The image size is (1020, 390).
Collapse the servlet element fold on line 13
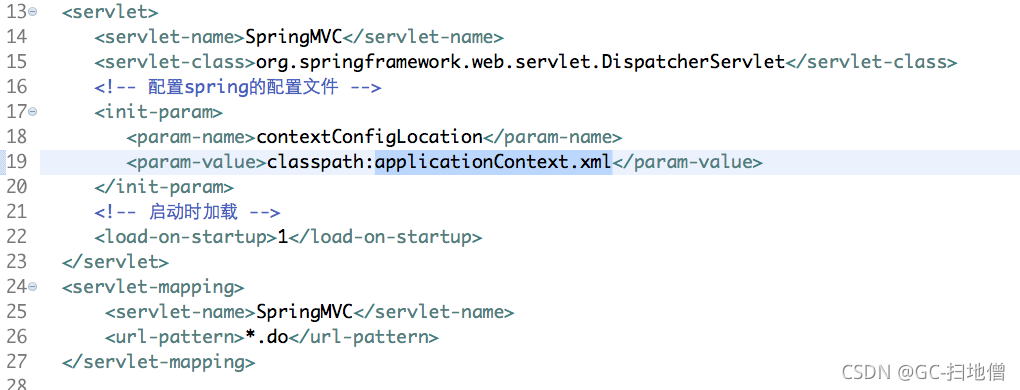[33, 12]
